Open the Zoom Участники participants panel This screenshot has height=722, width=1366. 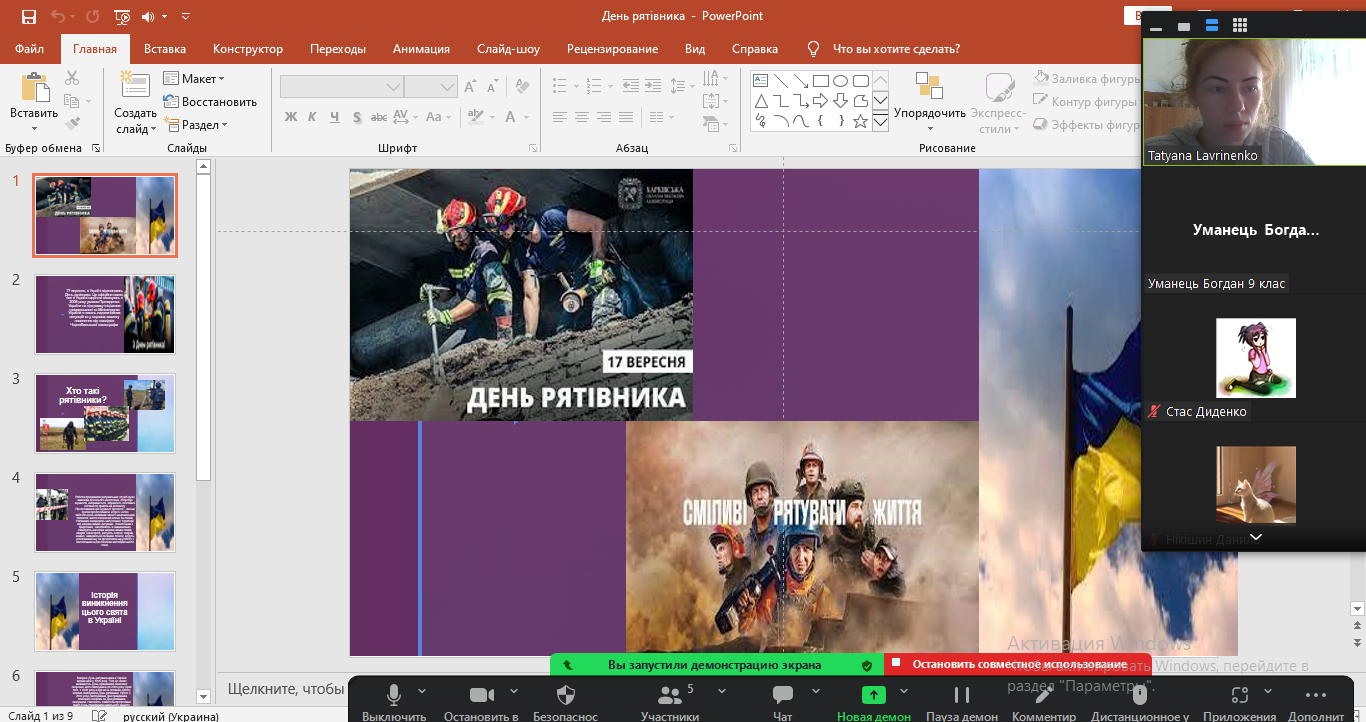[x=669, y=694]
